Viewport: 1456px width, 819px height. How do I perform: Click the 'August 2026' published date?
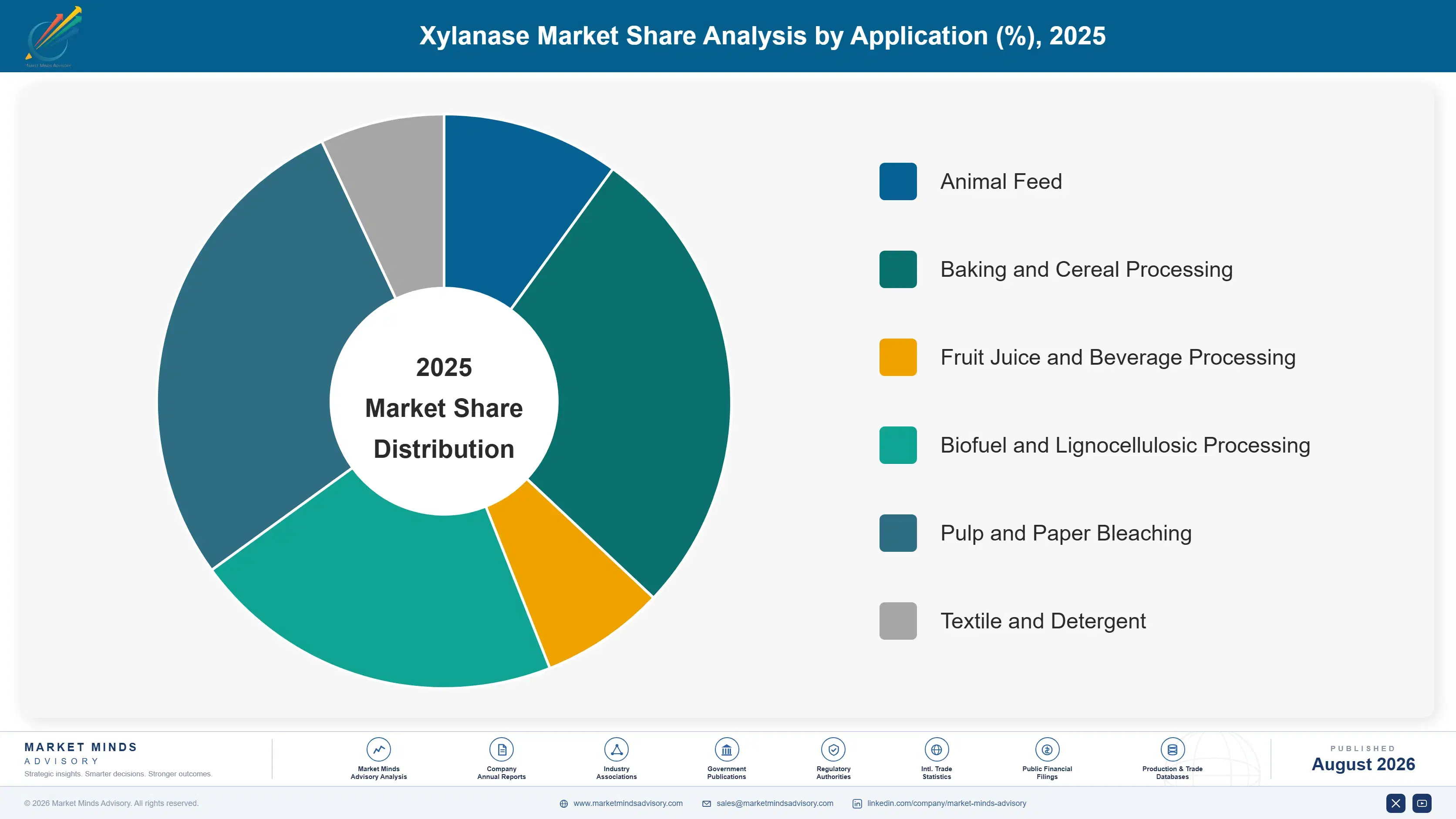(1363, 764)
